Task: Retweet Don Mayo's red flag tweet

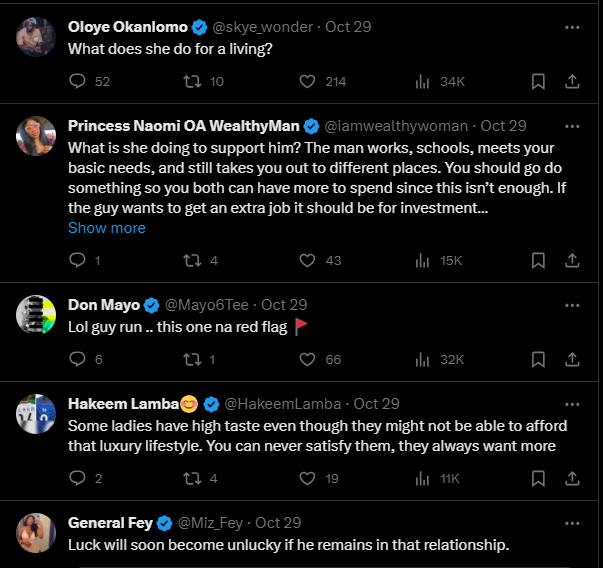Action: point(189,359)
